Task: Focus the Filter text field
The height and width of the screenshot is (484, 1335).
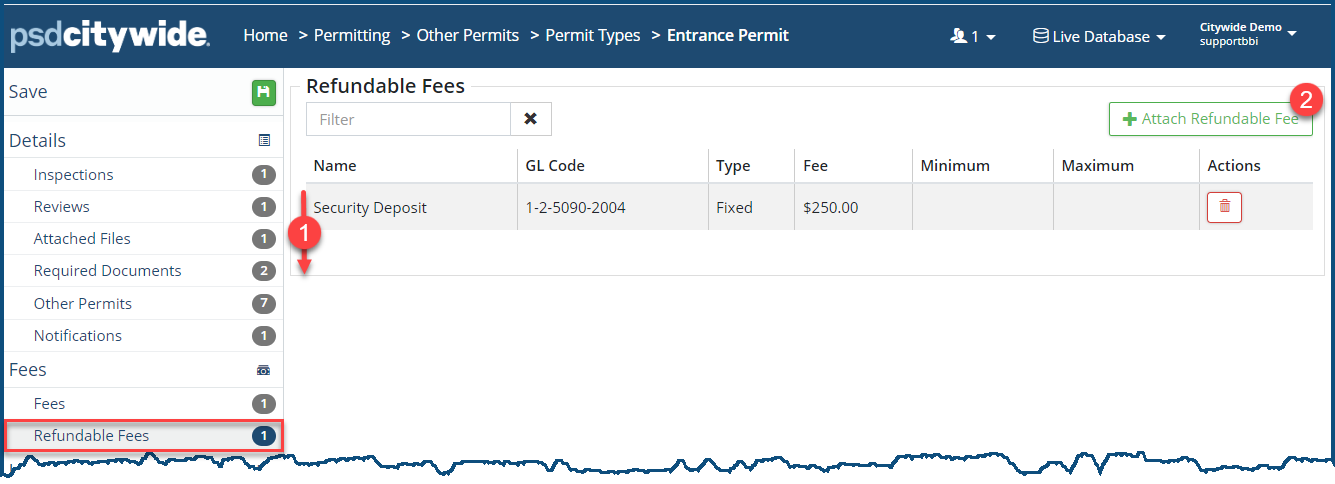Action: click(408, 119)
